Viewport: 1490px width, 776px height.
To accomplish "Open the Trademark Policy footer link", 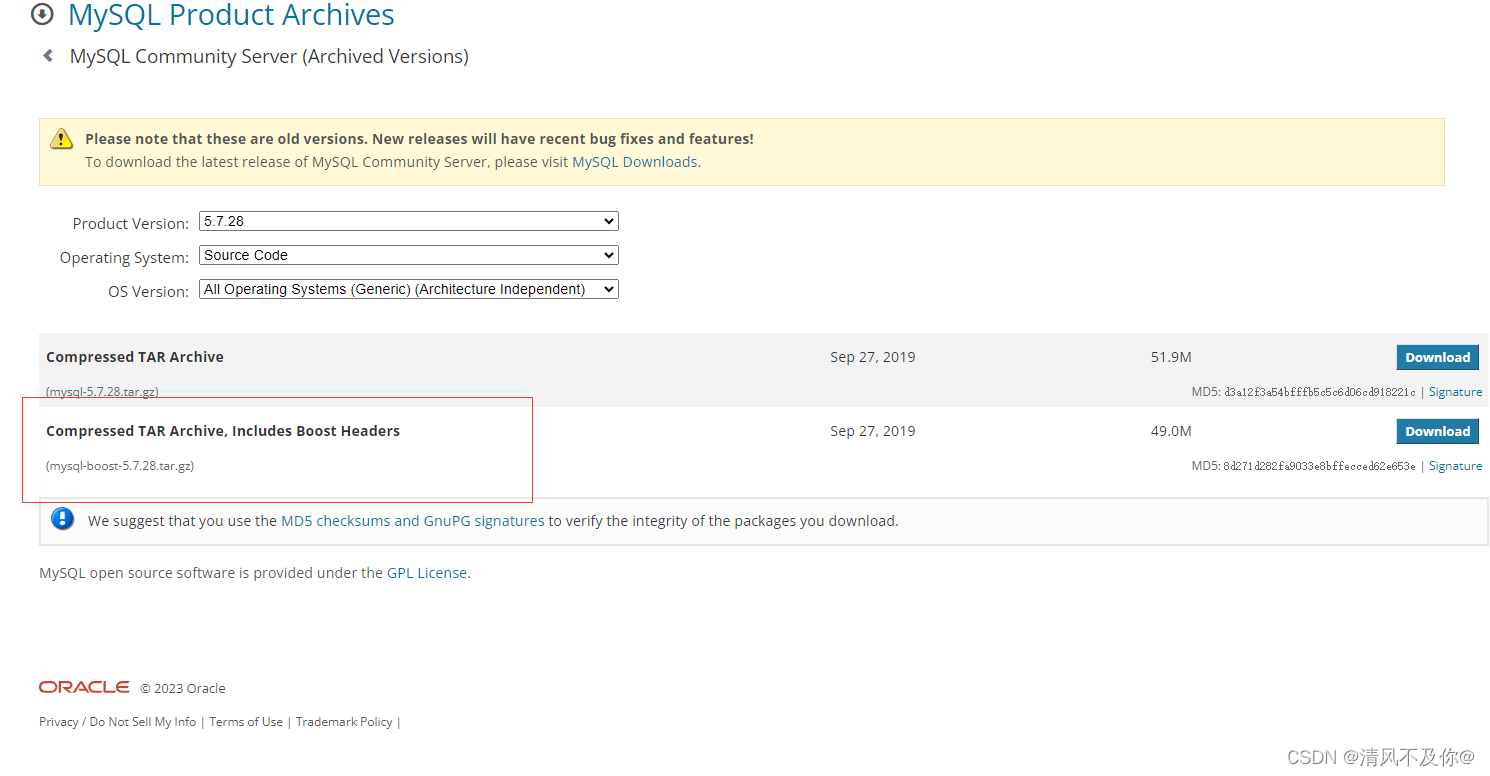I will coord(344,722).
